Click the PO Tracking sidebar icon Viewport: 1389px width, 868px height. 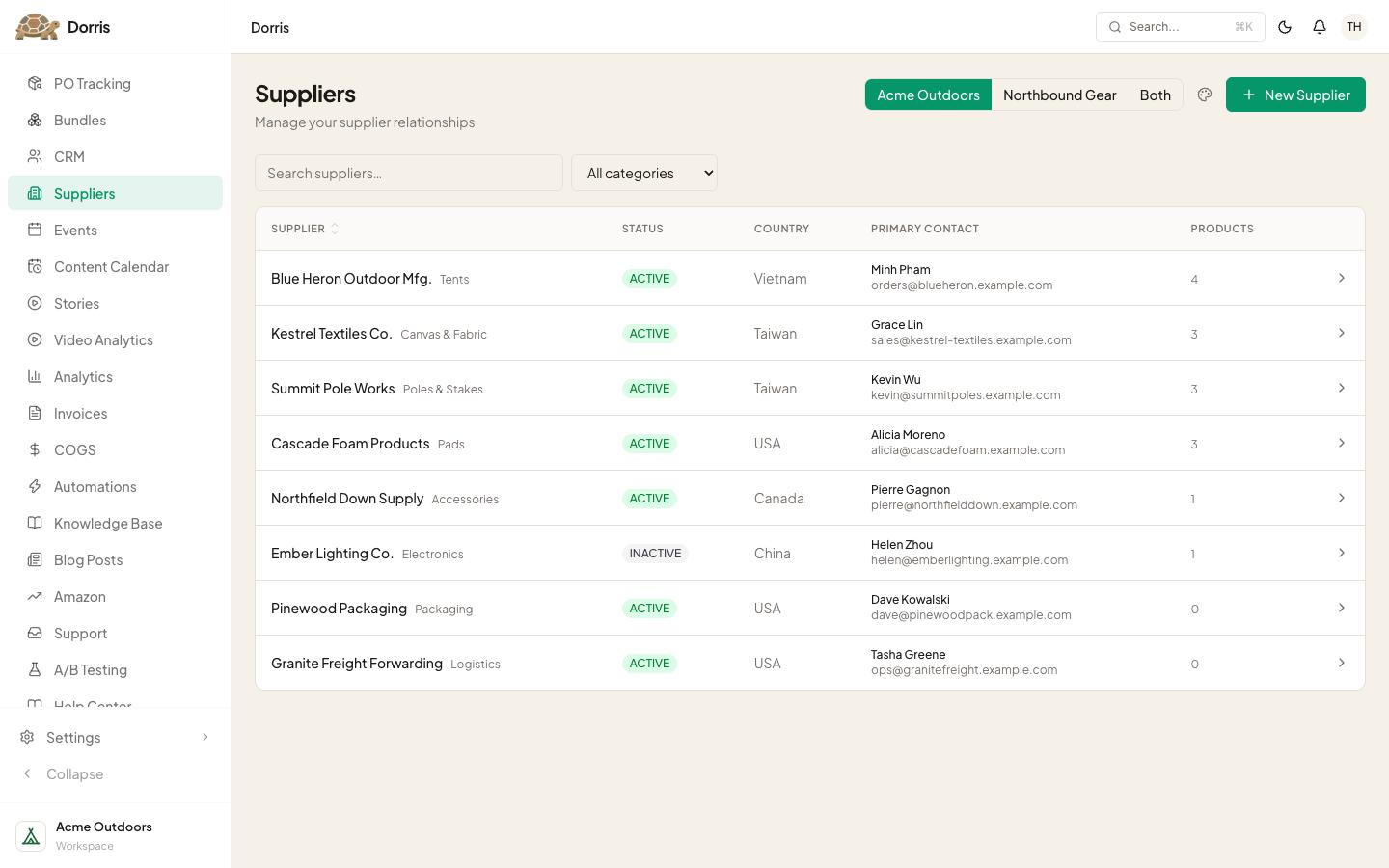[35, 84]
